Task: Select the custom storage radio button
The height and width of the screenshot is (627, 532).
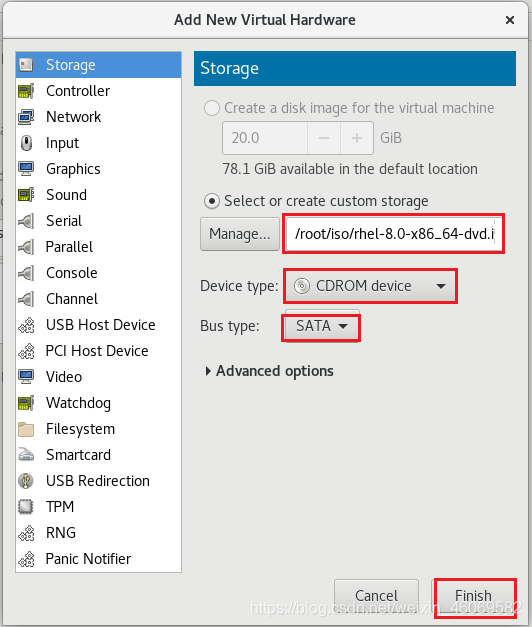Action: [x=212, y=201]
